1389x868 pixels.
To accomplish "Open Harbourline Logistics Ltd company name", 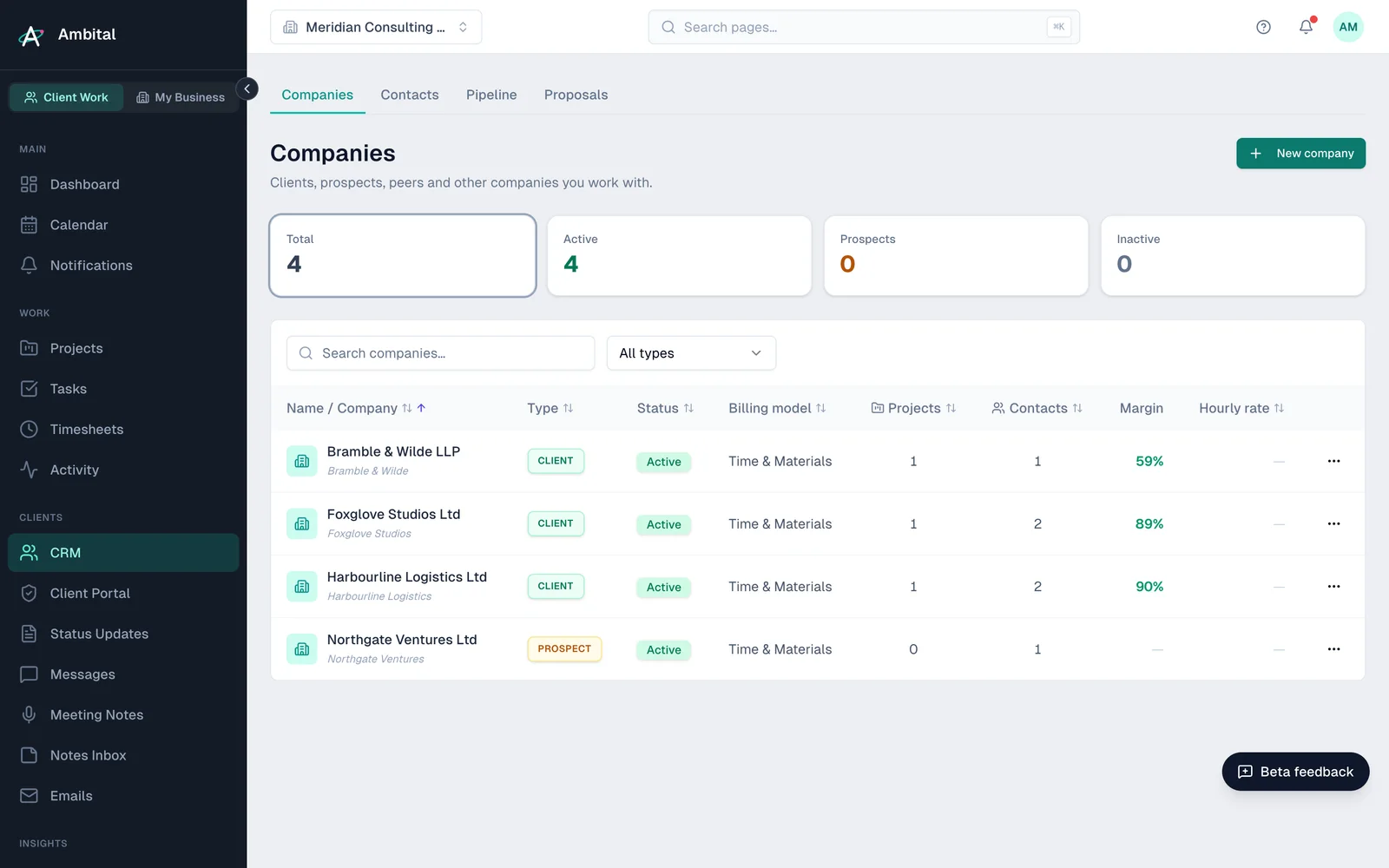I will pyautogui.click(x=406, y=577).
